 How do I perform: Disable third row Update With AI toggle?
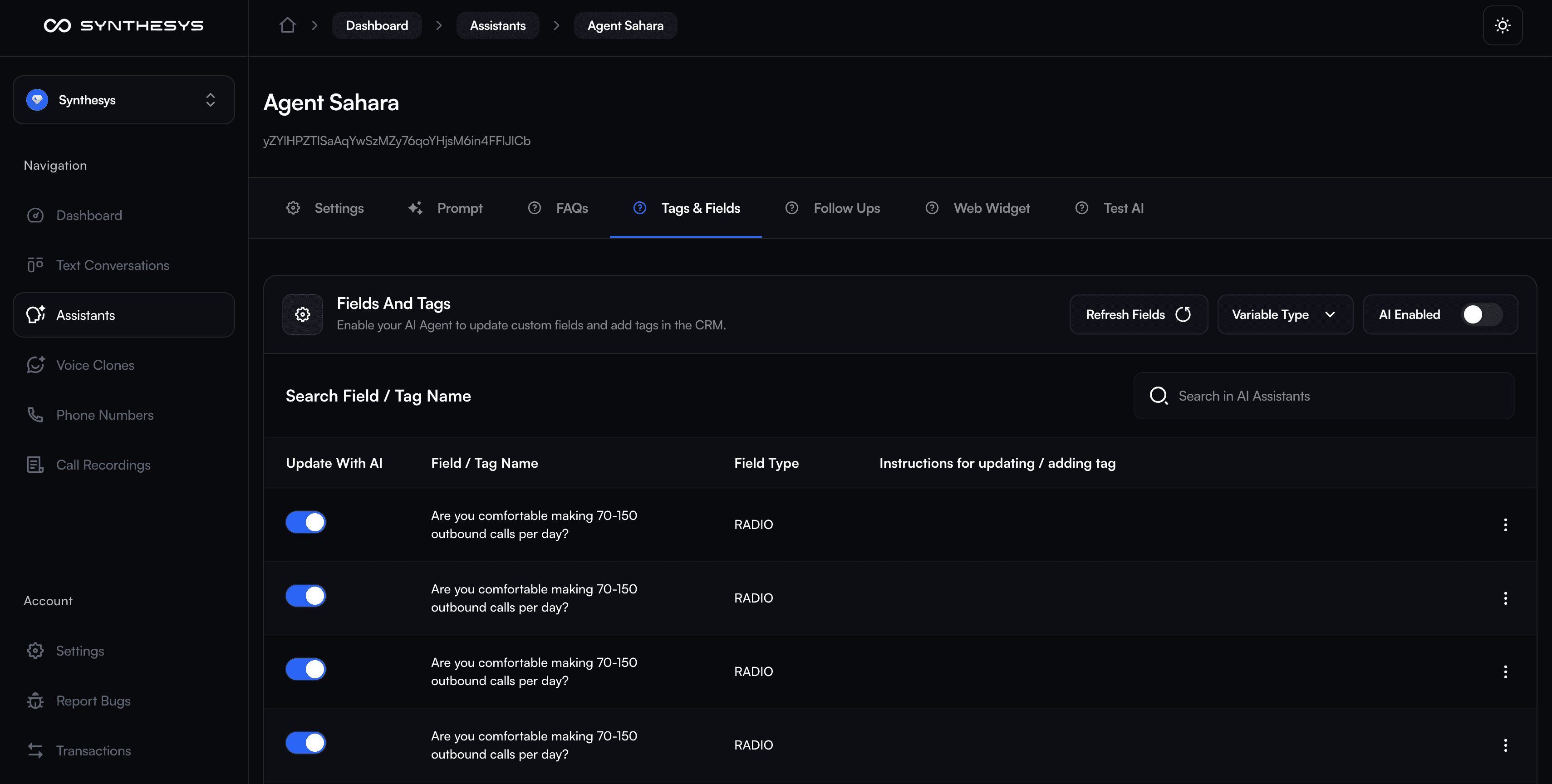305,670
